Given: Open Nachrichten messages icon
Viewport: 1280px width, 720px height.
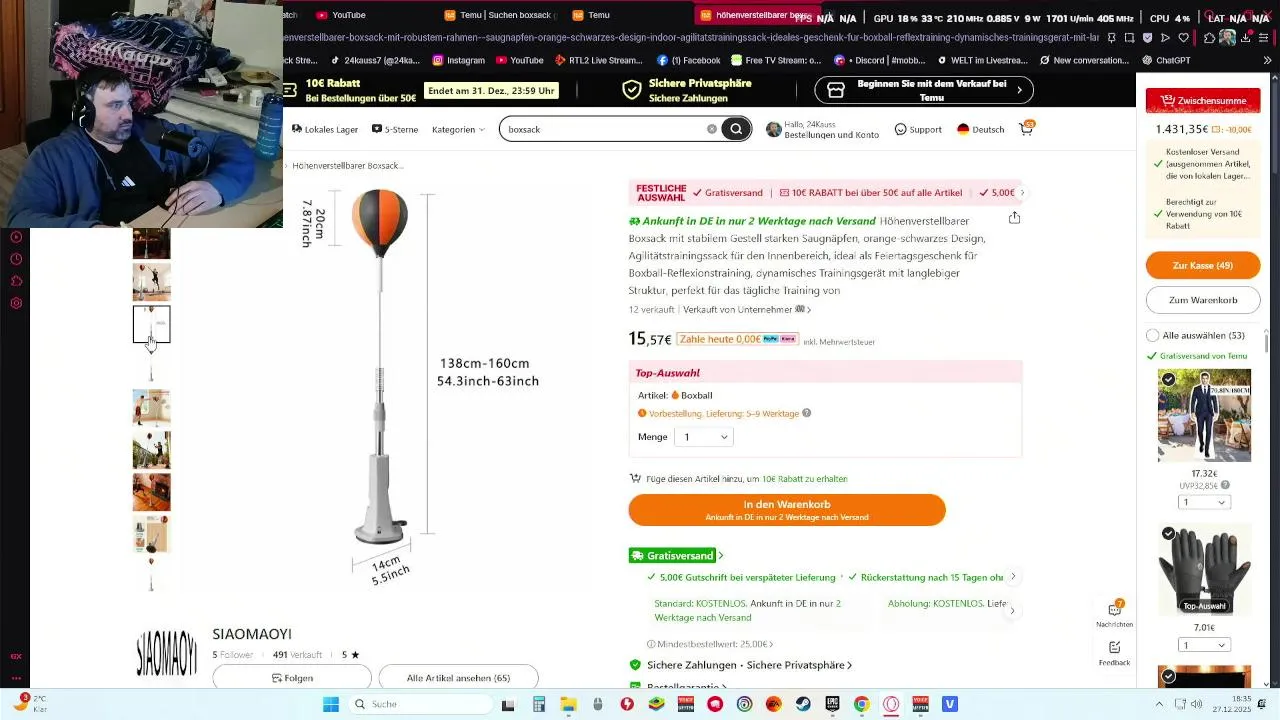Looking at the screenshot, I should pyautogui.click(x=1114, y=613).
